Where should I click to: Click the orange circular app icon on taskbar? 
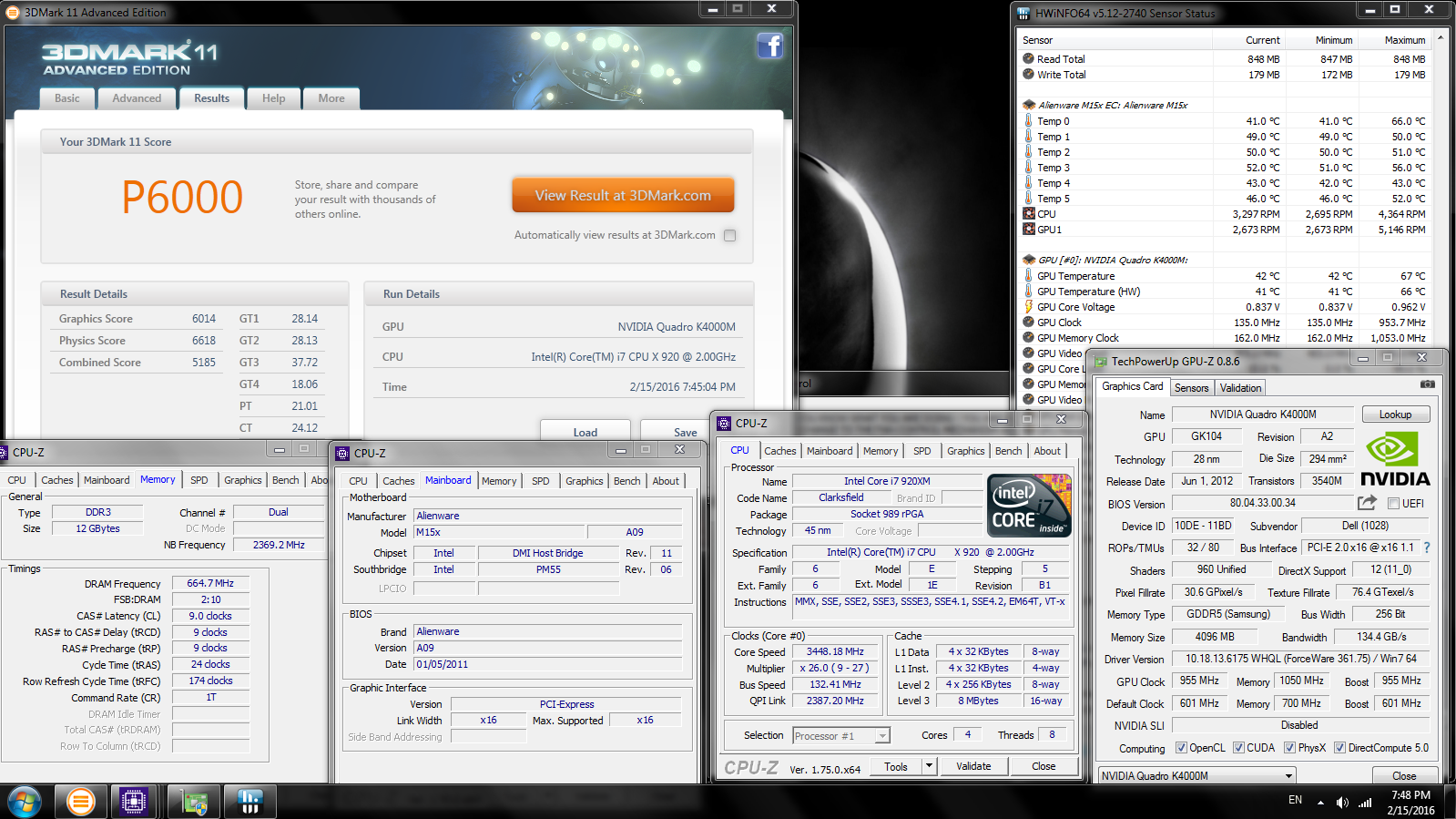click(x=80, y=802)
